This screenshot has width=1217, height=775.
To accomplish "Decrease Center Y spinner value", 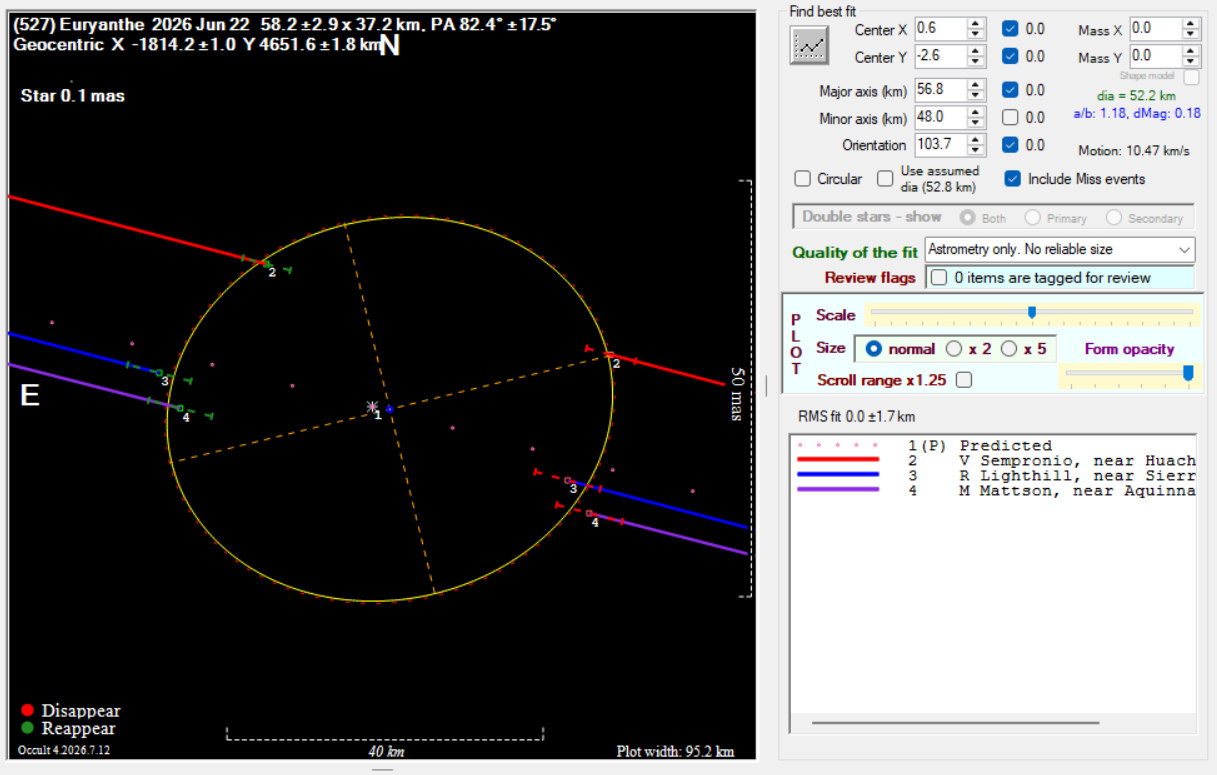I will click(x=976, y=62).
